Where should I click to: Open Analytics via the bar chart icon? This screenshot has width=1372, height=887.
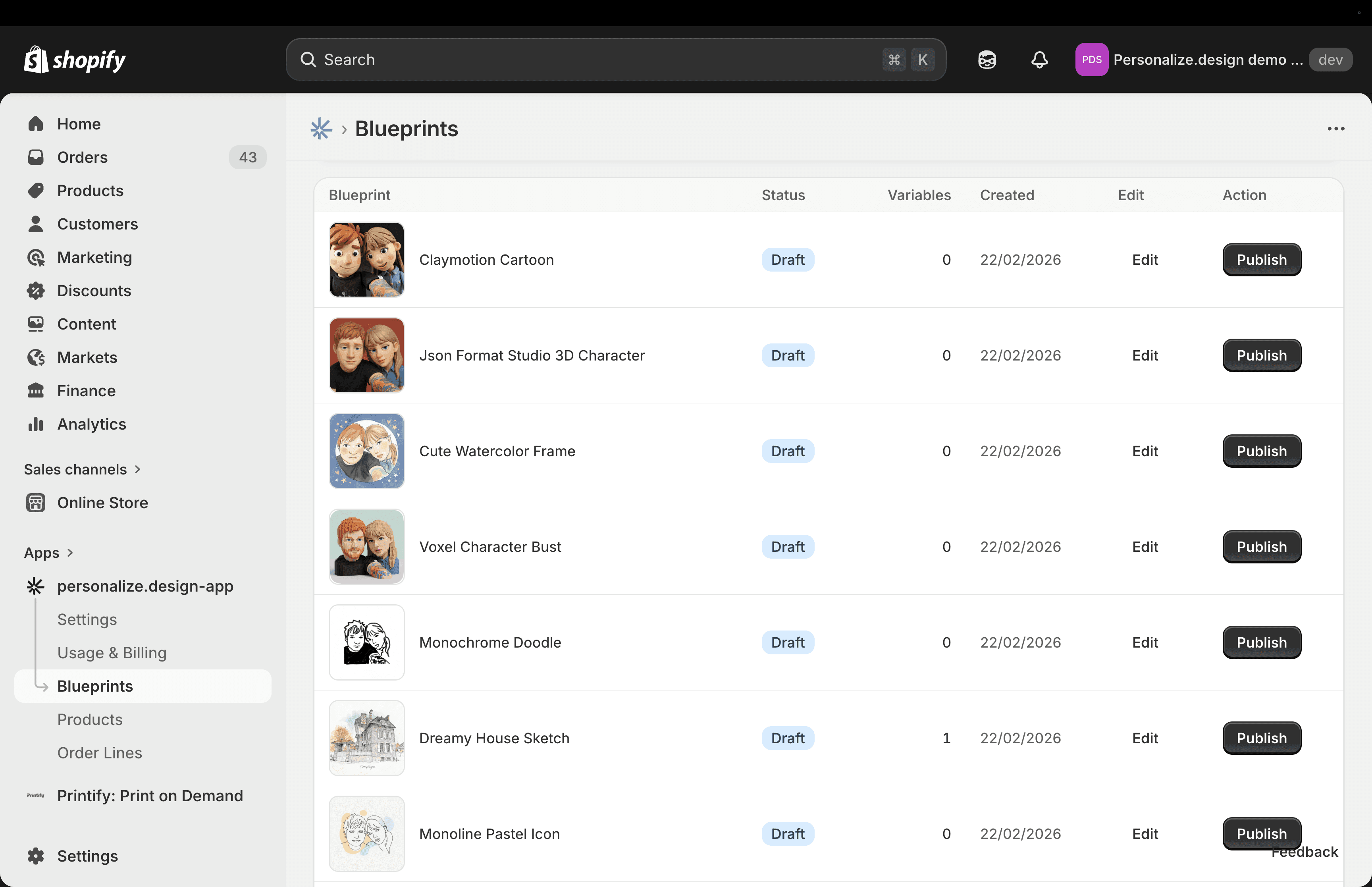[36, 424]
